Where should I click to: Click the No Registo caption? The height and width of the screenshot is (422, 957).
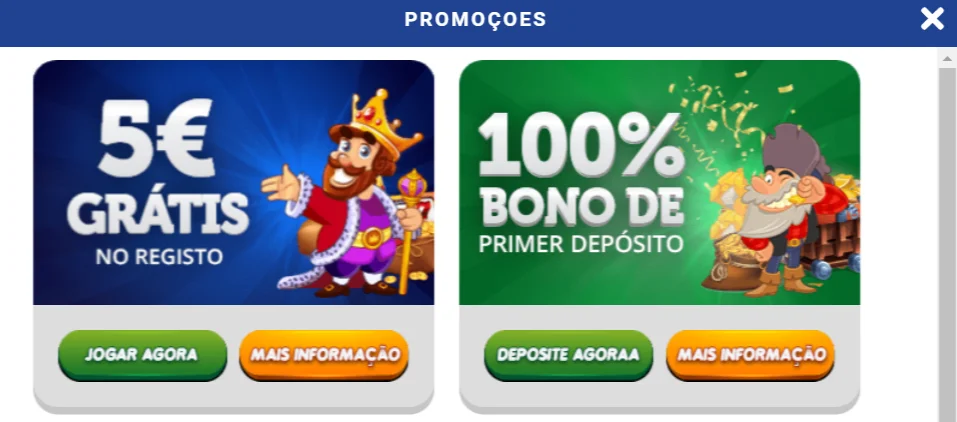pyautogui.click(x=159, y=256)
